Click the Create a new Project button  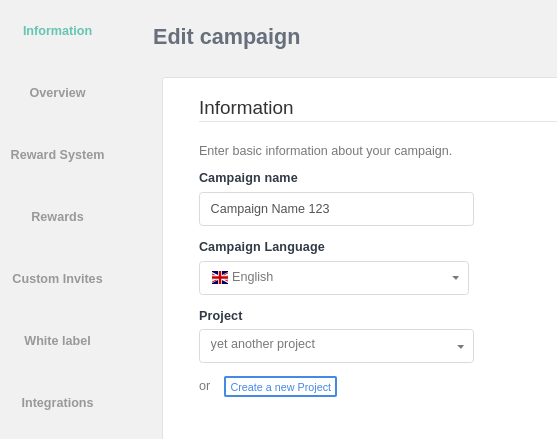(x=280, y=386)
